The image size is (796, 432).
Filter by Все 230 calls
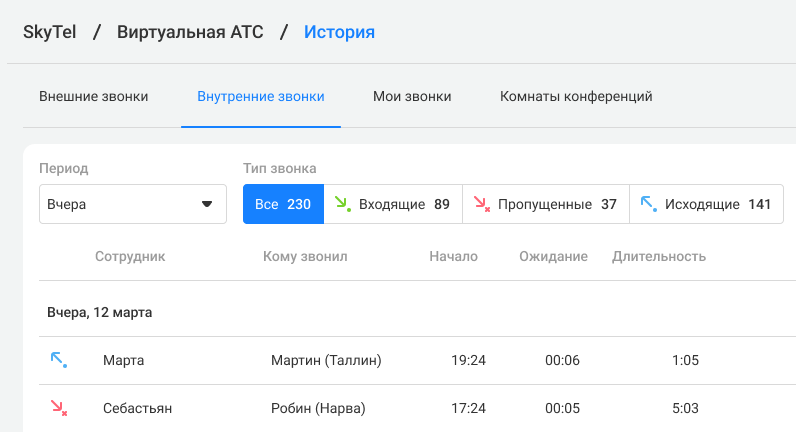[x=283, y=204]
